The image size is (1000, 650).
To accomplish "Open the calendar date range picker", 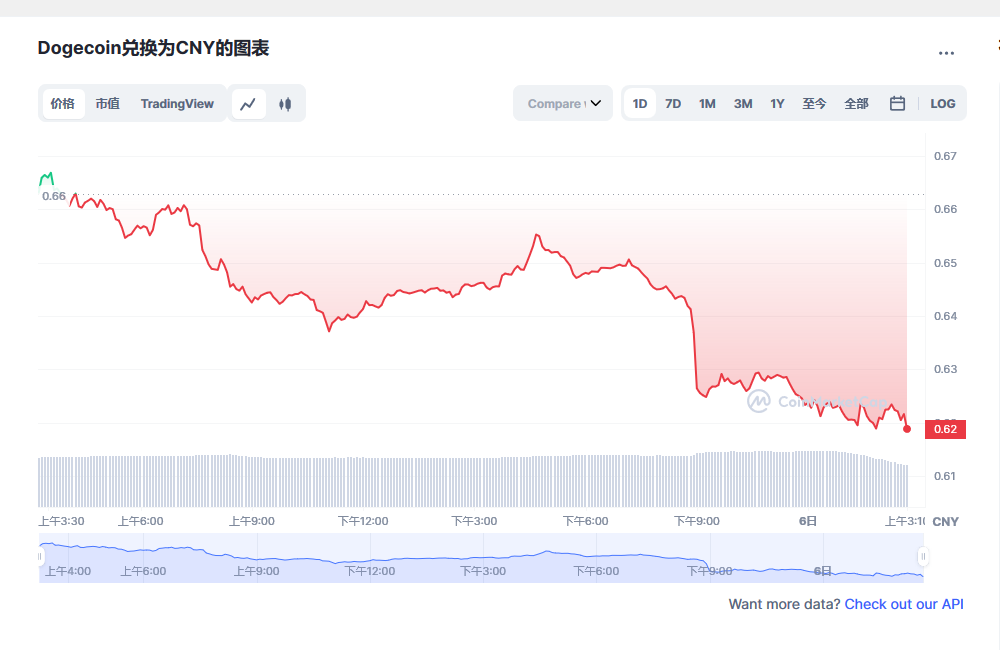I will (897, 103).
